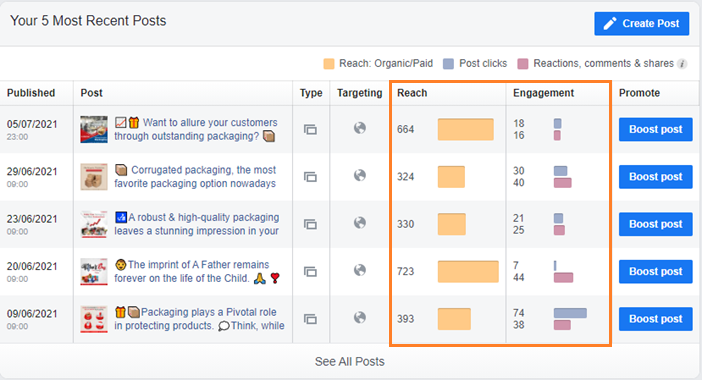Boost the 05/07/2021 post
Viewport: 702px width, 380px height.
pos(655,129)
